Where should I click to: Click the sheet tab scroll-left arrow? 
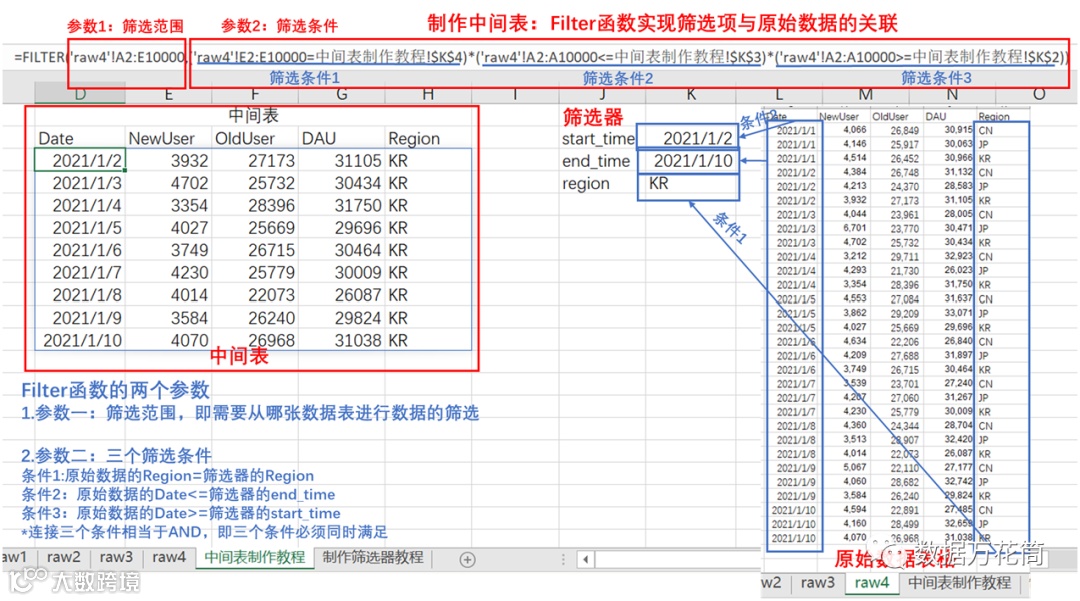pos(585,559)
